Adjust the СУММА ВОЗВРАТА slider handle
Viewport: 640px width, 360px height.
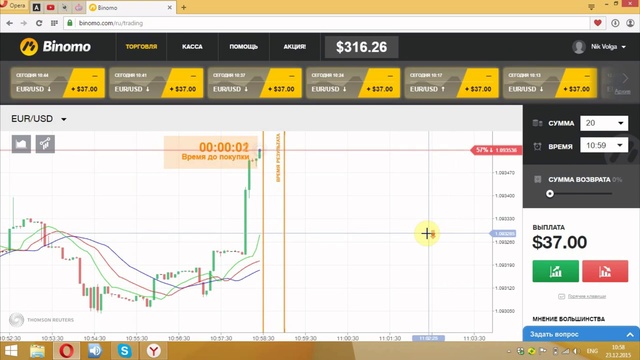tap(550, 193)
